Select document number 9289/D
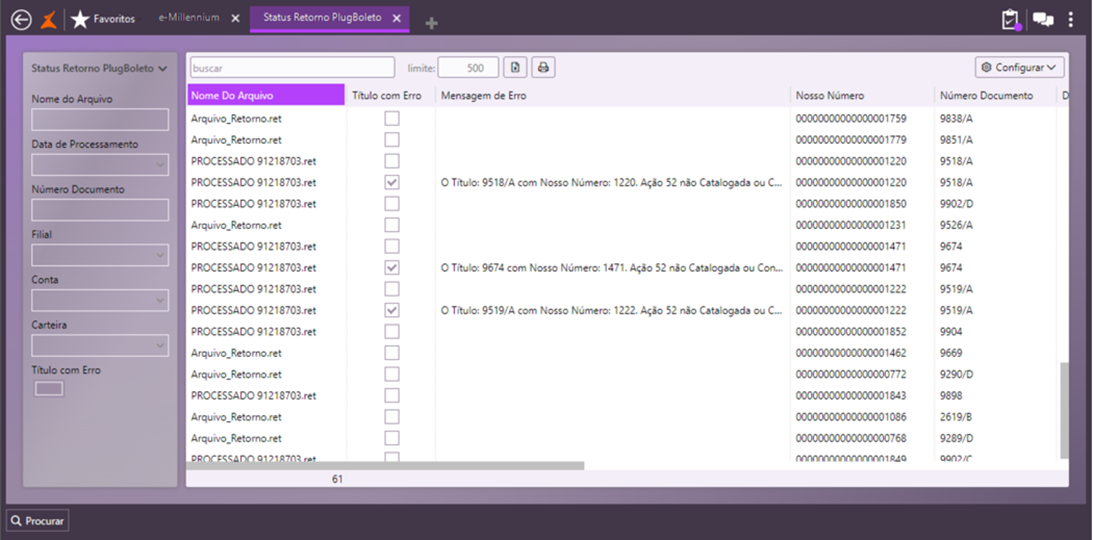The width and height of the screenshot is (1093, 540). click(x=956, y=438)
